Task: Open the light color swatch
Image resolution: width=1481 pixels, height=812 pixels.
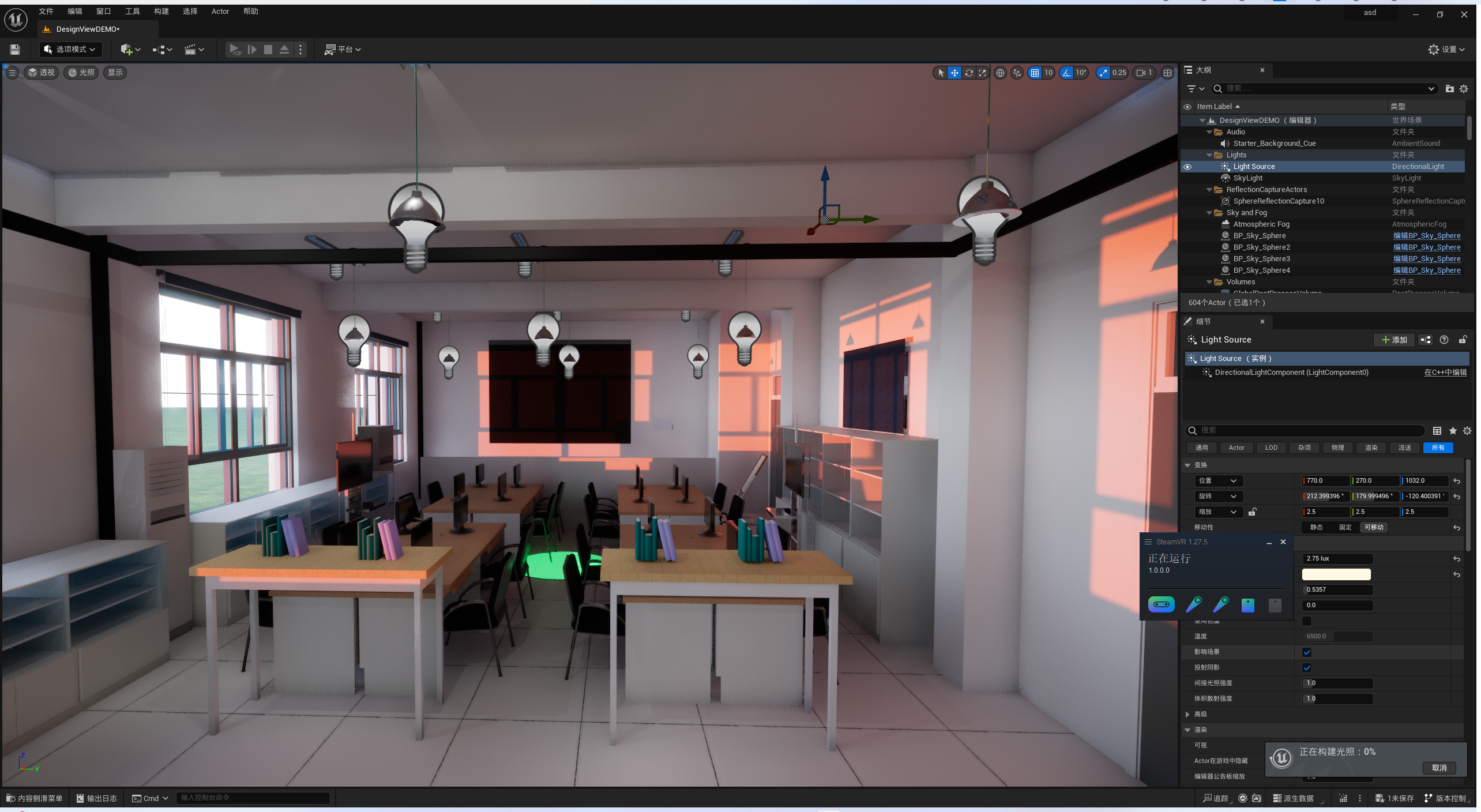Action: (x=1336, y=574)
